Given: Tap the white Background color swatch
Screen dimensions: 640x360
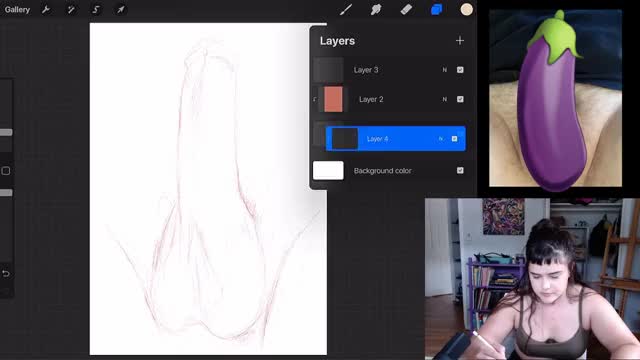Looking at the screenshot, I should click(x=328, y=171).
